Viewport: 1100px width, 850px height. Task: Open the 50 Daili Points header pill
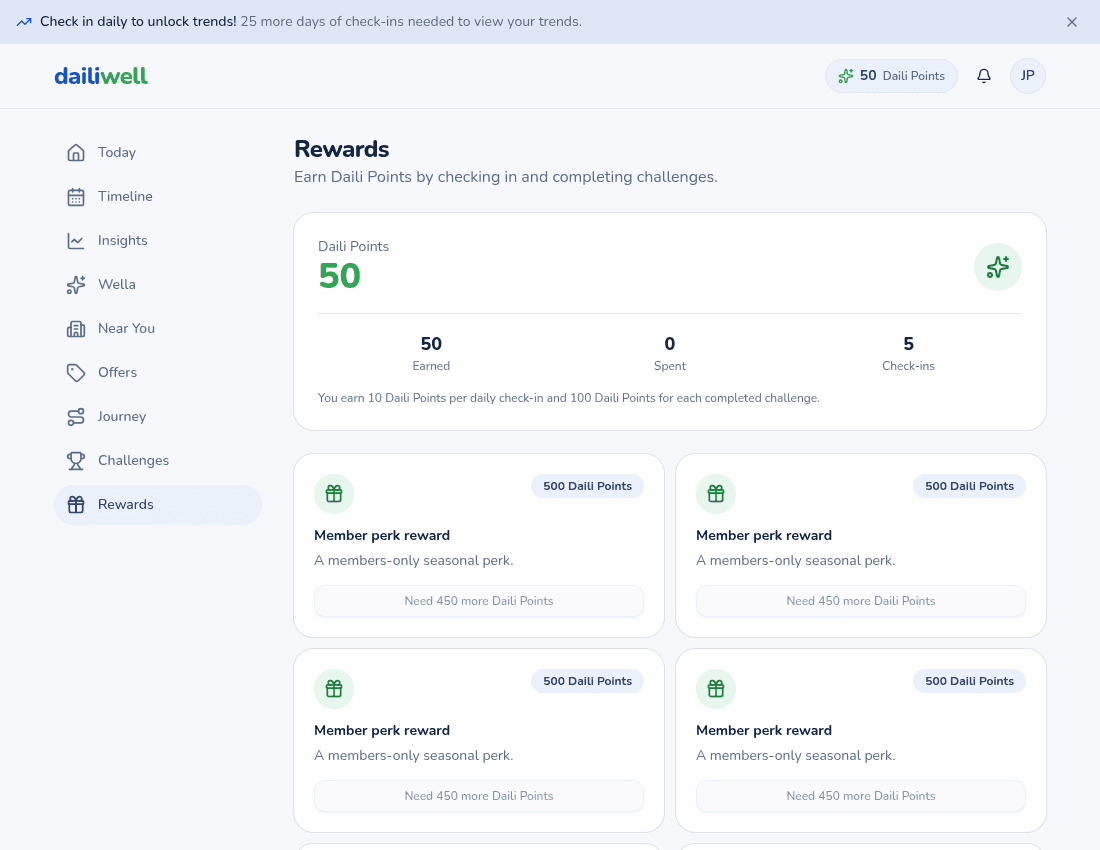point(891,76)
